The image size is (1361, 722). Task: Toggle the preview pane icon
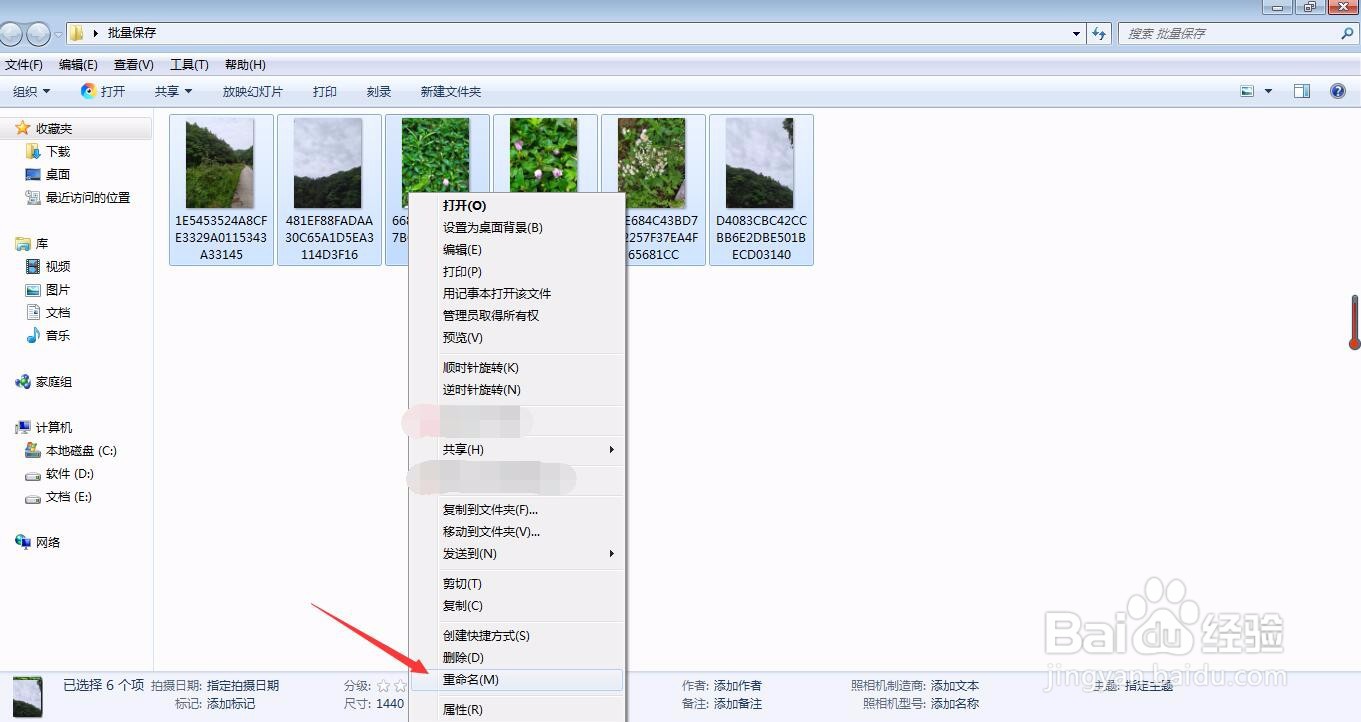[1302, 91]
